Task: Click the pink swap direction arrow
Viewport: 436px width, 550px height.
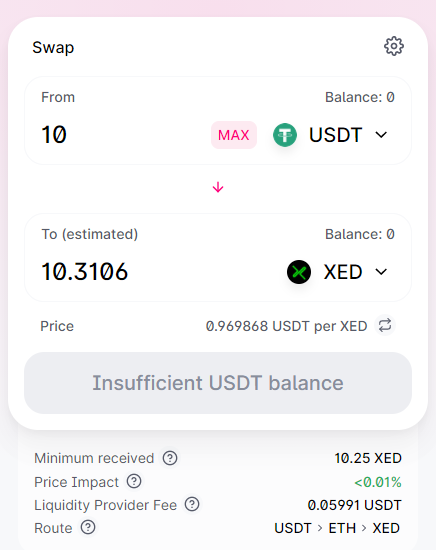Action: coord(218,187)
